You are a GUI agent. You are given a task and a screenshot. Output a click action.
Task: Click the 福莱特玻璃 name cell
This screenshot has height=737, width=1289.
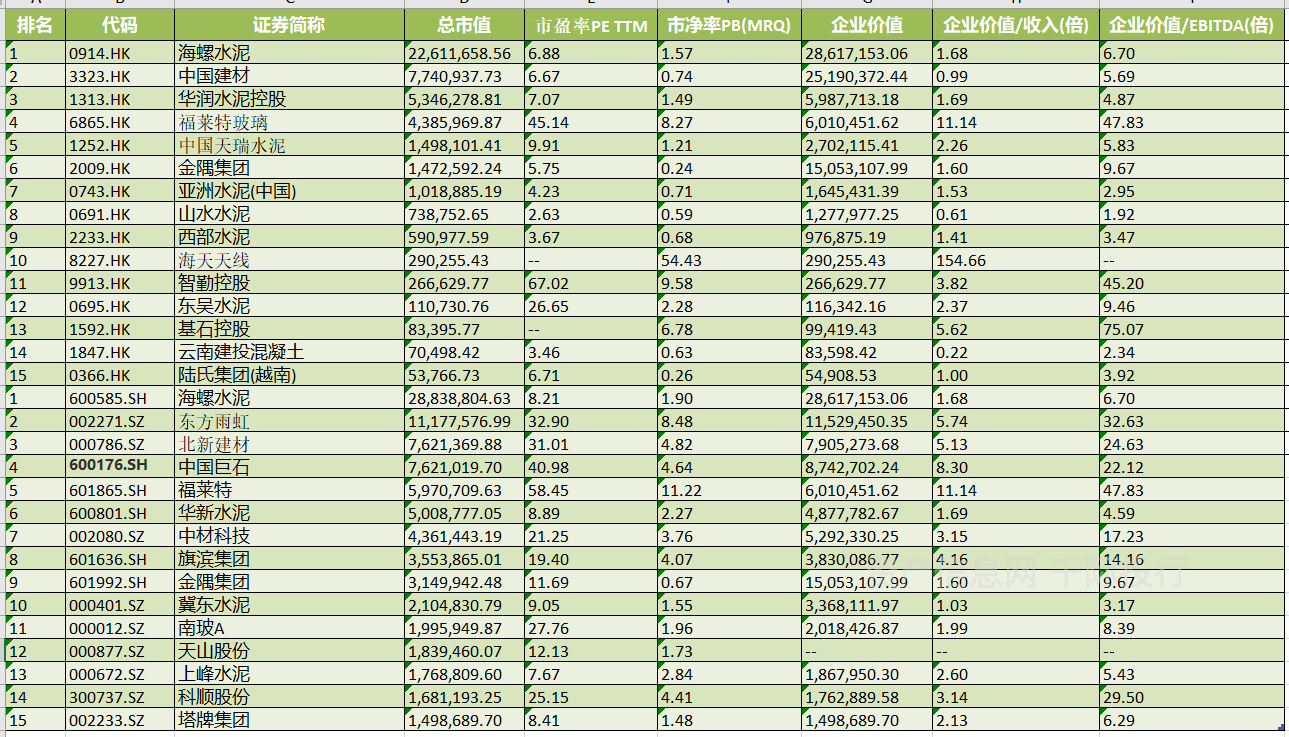click(289, 123)
